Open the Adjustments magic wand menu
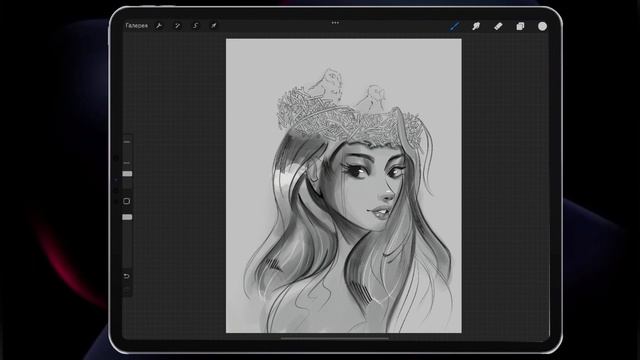This screenshot has height=360, width=640. pyautogui.click(x=177, y=26)
